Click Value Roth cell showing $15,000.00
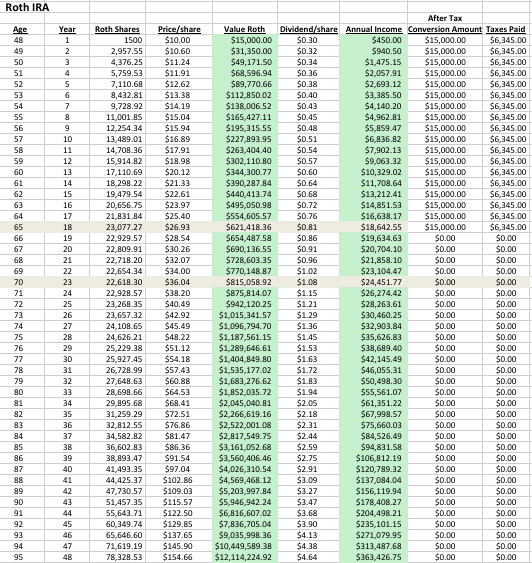Screen dimensions: 532x563 [244, 40]
